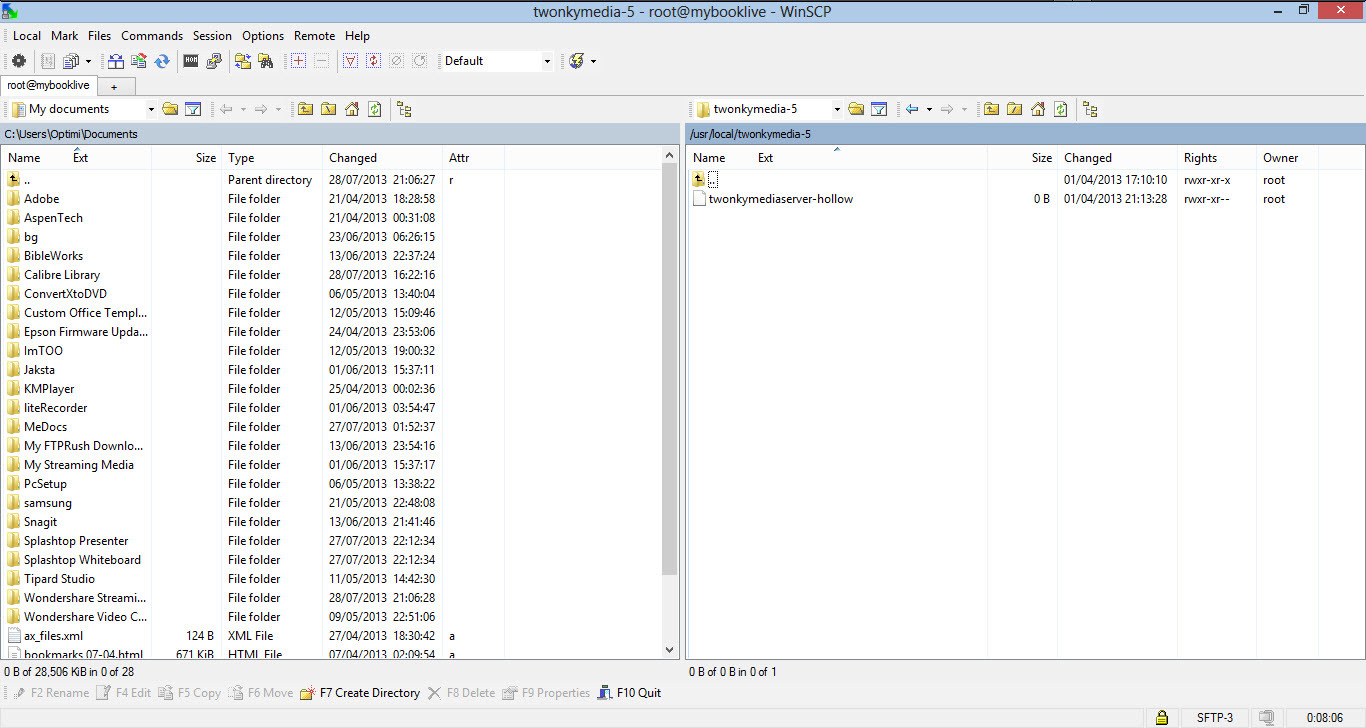Select the twonkymediaserver-hollow file

[781, 199]
